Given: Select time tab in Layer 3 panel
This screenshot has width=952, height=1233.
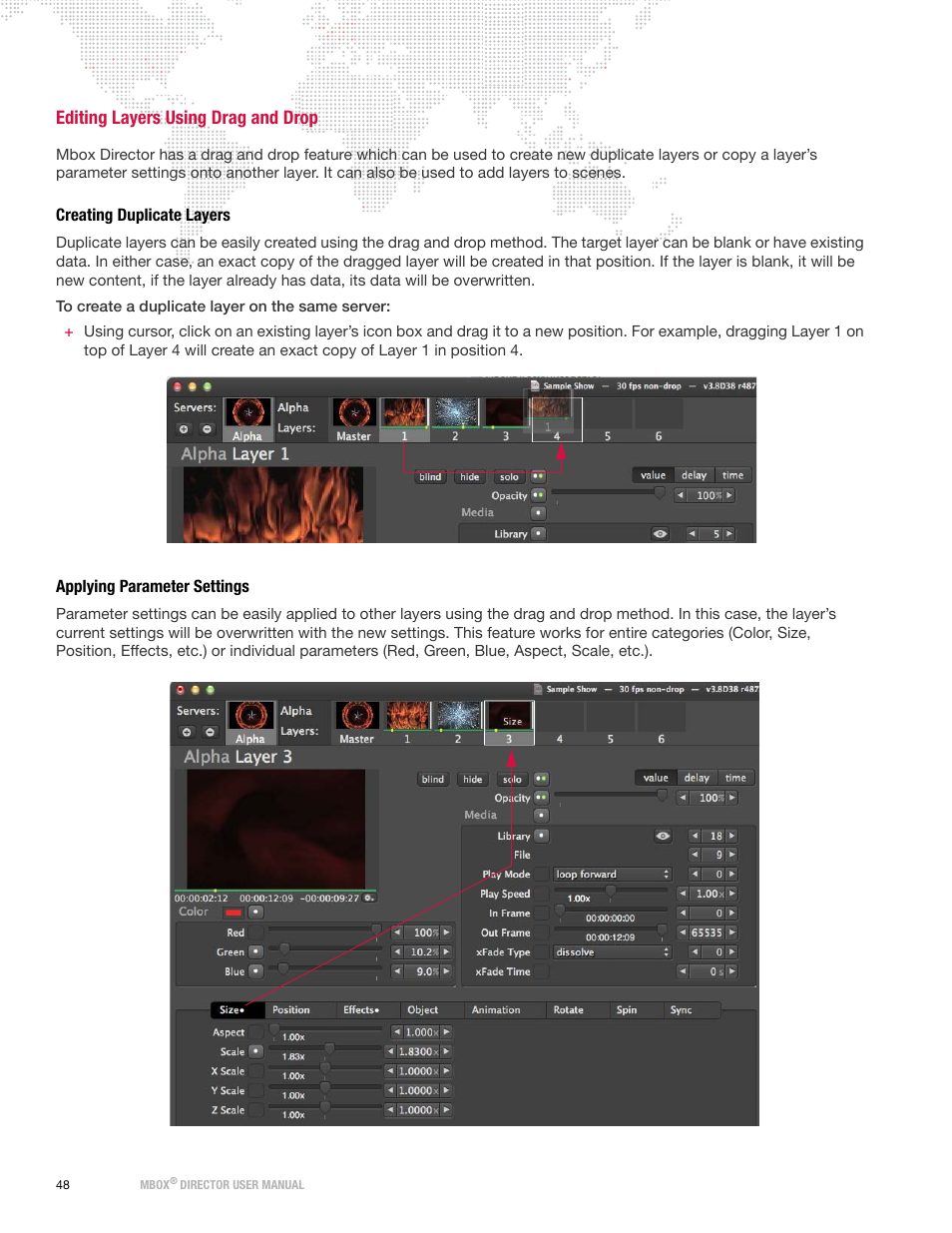Looking at the screenshot, I should [736, 779].
